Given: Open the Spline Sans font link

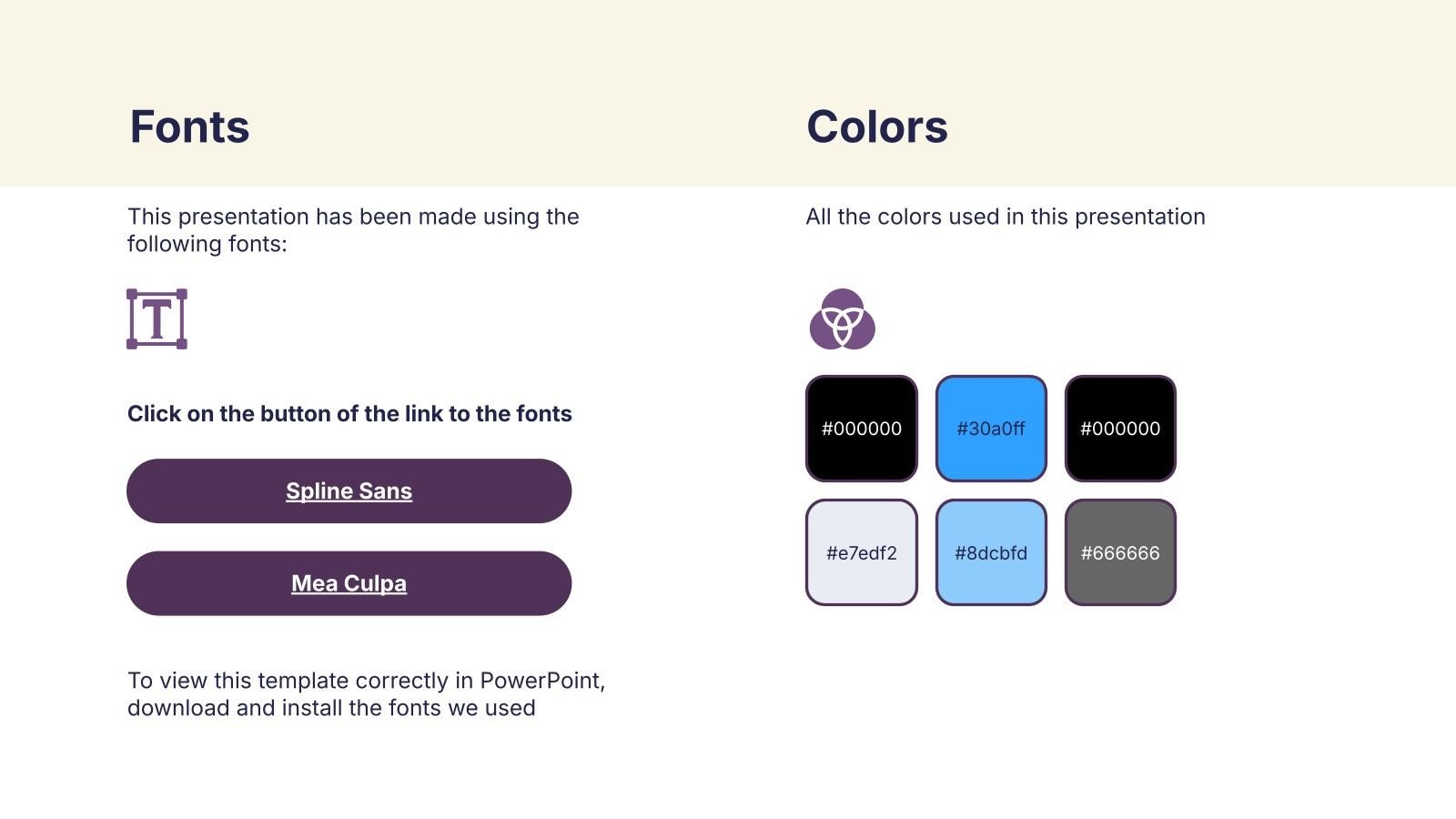Looking at the screenshot, I should (x=349, y=490).
